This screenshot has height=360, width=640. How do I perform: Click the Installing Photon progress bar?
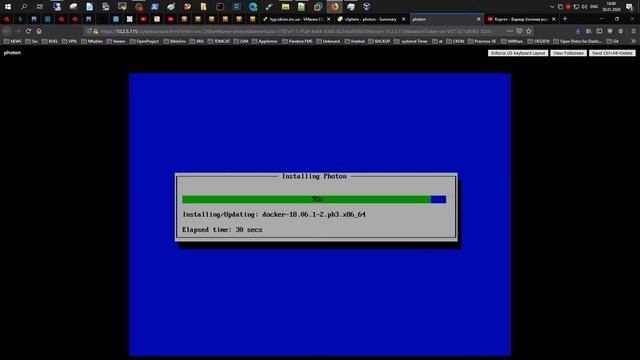tap(314, 199)
